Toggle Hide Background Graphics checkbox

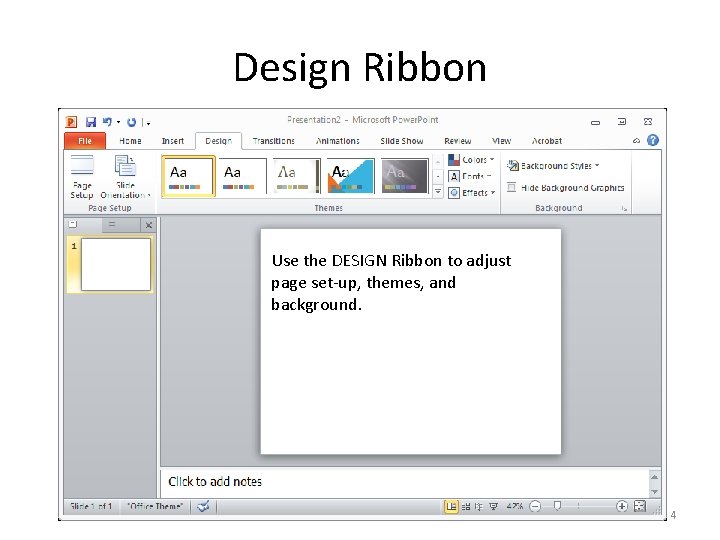512,187
